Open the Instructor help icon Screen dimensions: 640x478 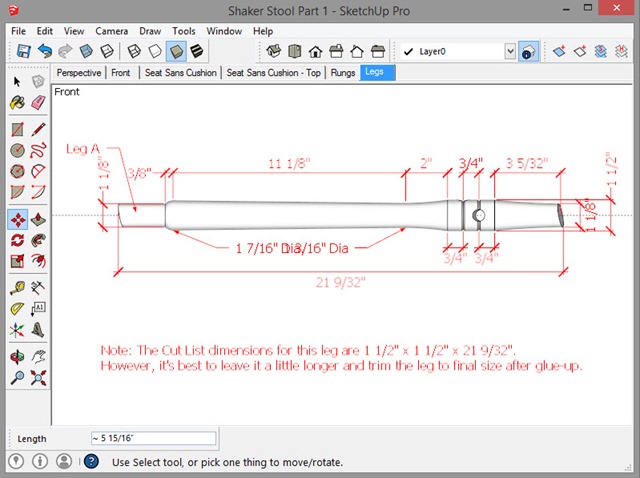pos(90,461)
